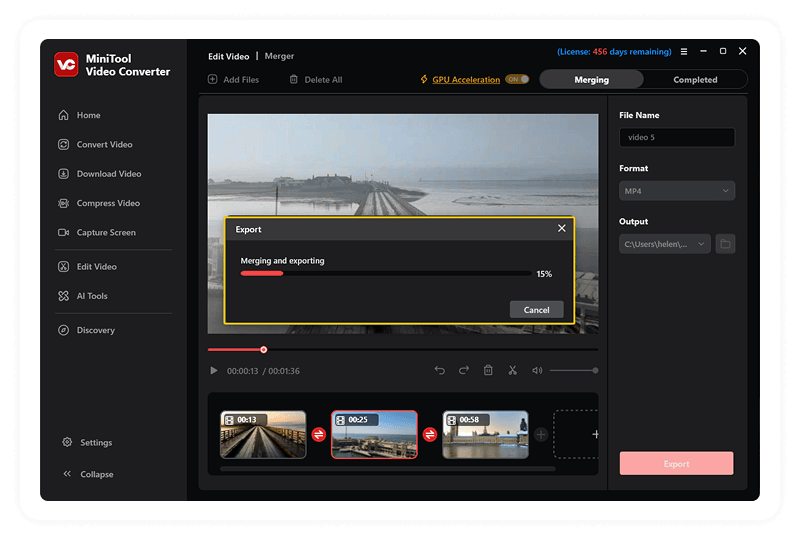
Task: Open the GPU Acceleration link
Action: 466,80
